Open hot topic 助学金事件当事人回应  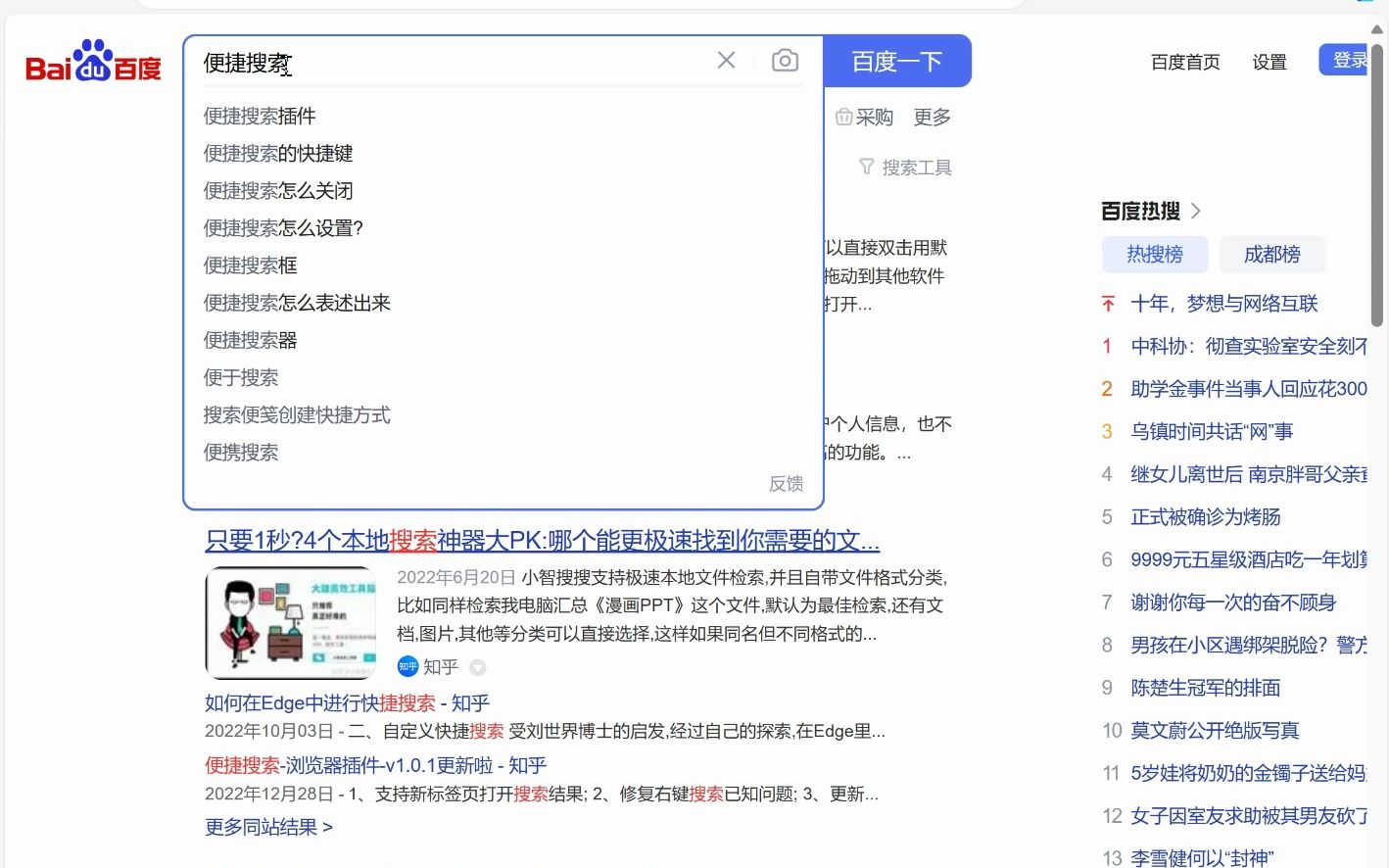point(1249,389)
